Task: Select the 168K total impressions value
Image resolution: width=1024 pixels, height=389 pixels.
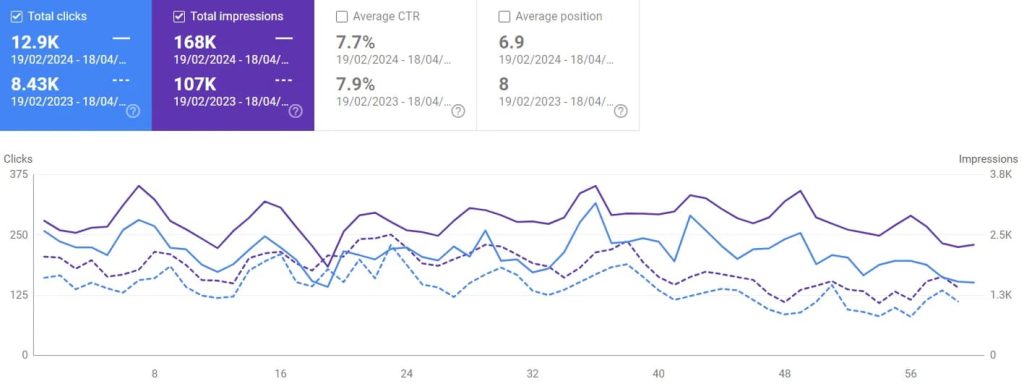Action: 195,42
